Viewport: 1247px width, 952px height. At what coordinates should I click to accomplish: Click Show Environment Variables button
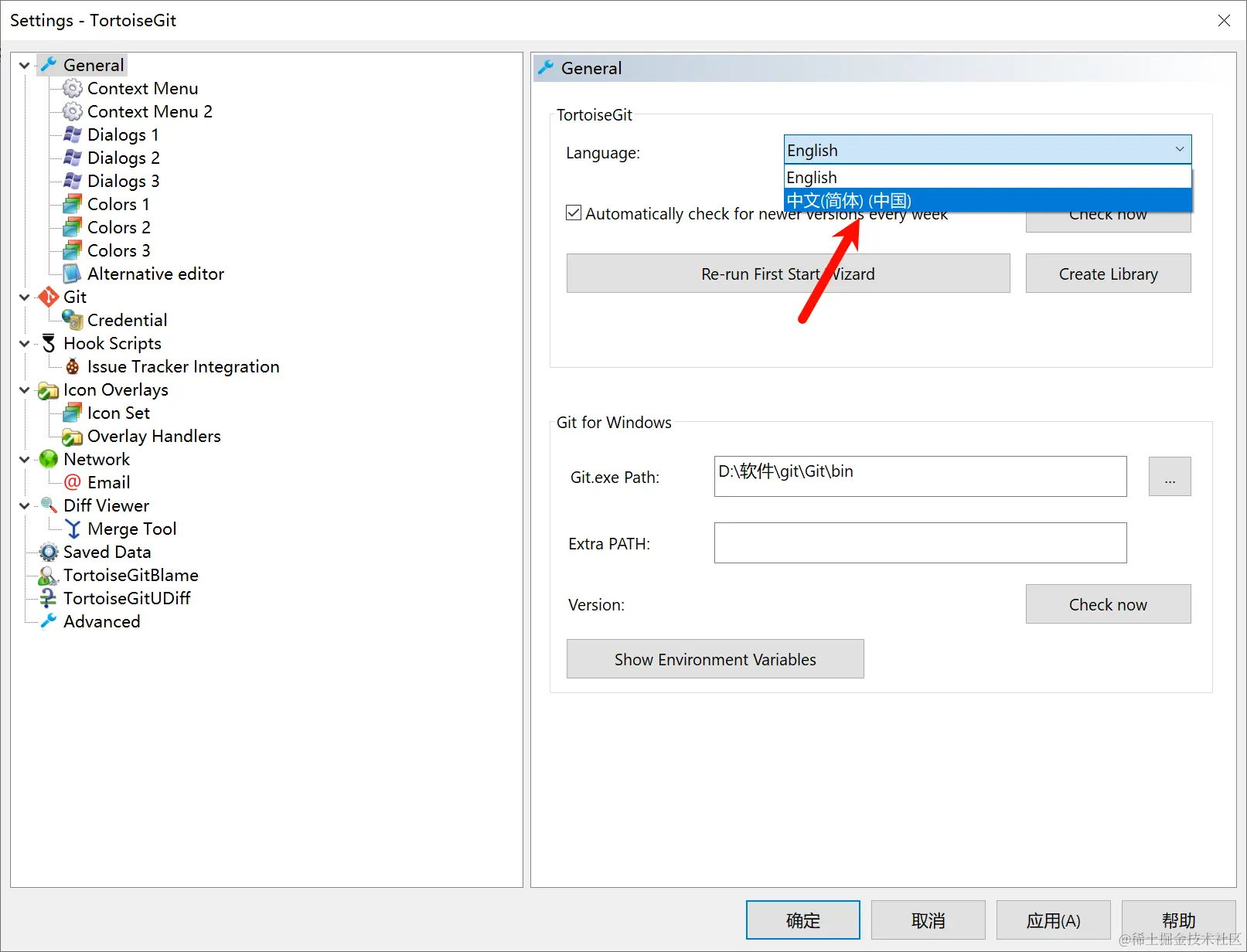(715, 659)
